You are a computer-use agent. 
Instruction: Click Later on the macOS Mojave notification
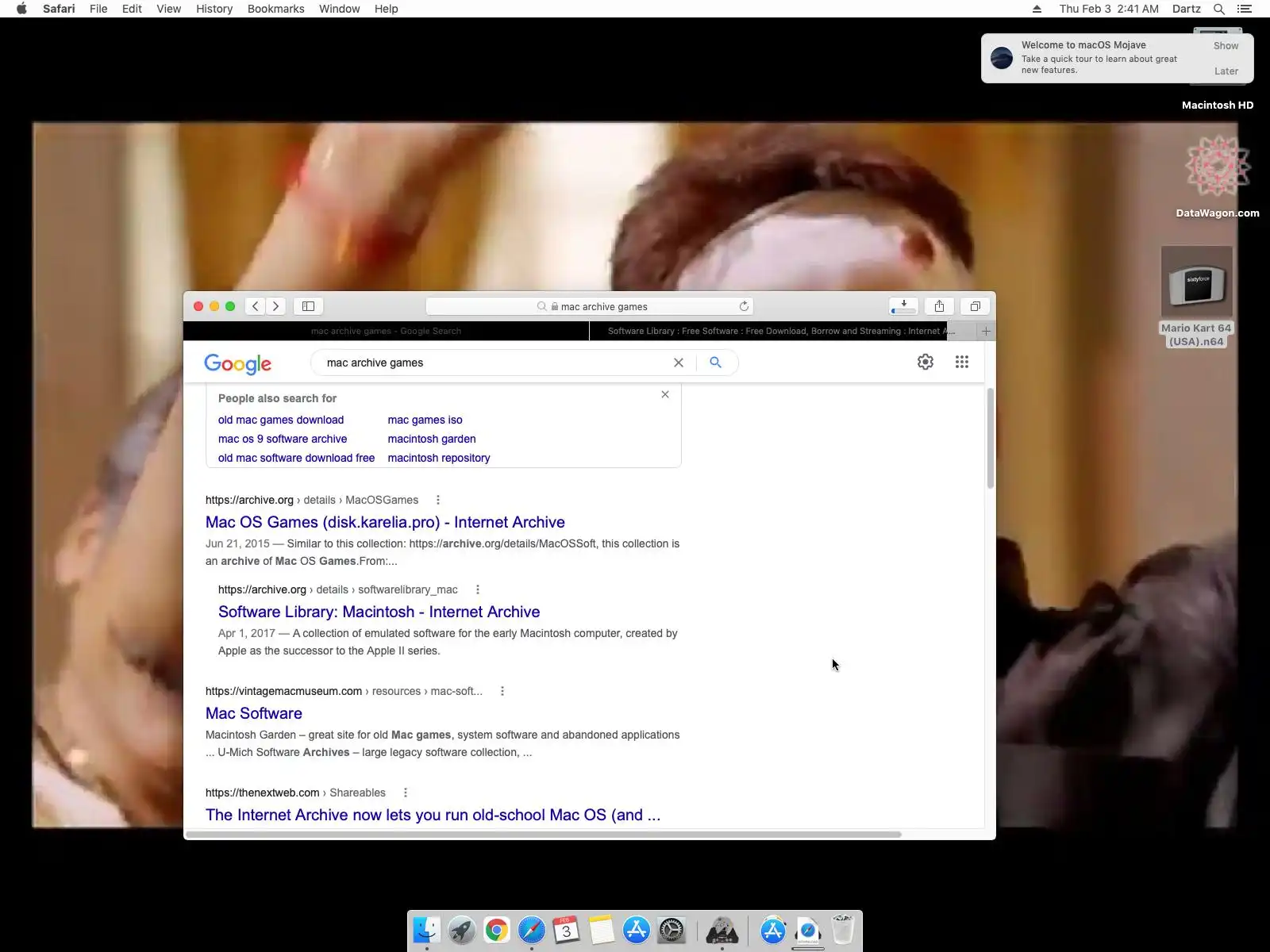pos(1226,71)
